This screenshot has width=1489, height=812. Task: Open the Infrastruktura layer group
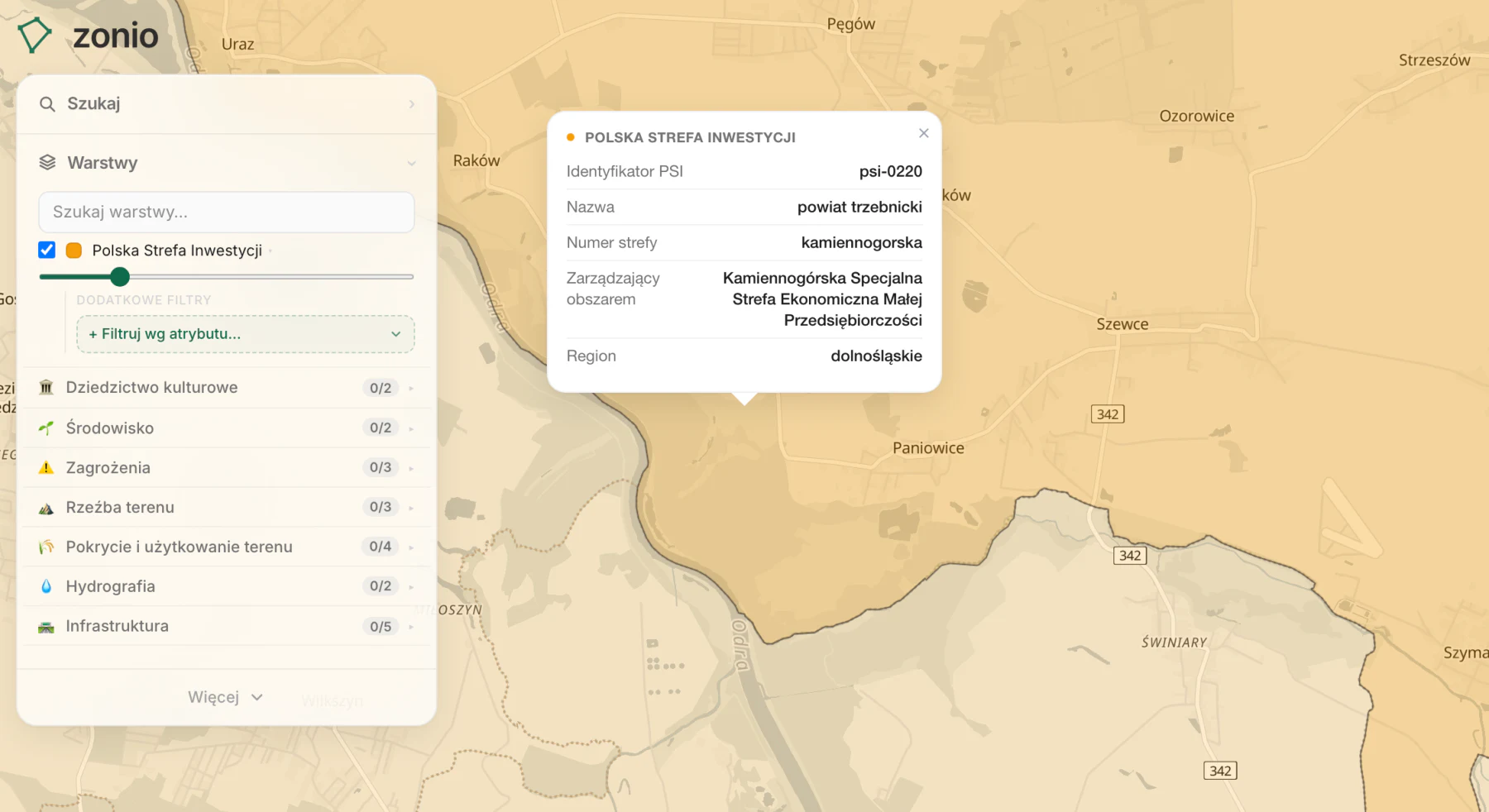(x=227, y=626)
